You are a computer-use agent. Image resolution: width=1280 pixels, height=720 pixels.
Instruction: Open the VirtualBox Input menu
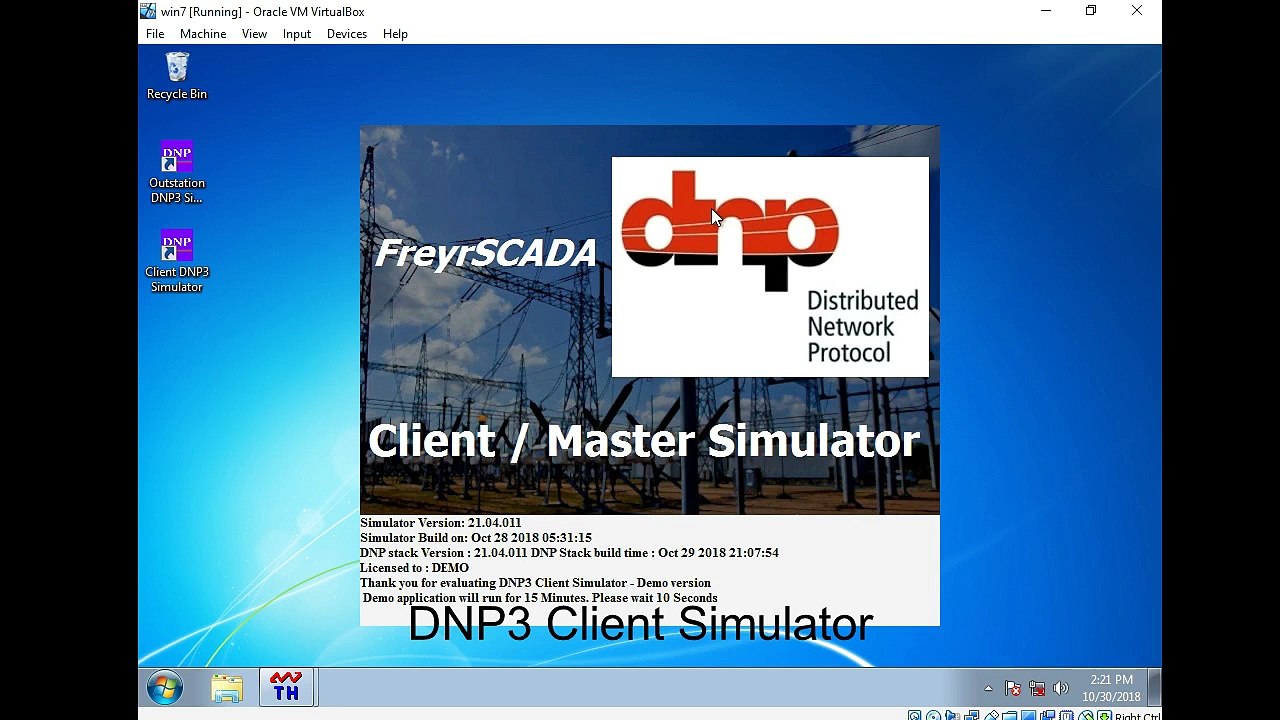(x=297, y=34)
